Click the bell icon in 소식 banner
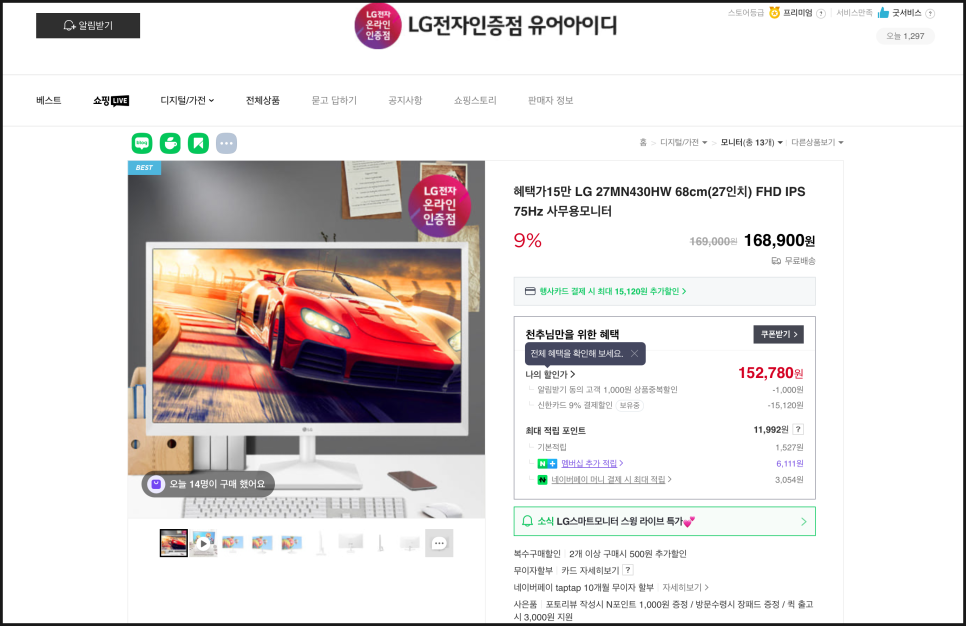This screenshot has height=626, width=966. [527, 521]
